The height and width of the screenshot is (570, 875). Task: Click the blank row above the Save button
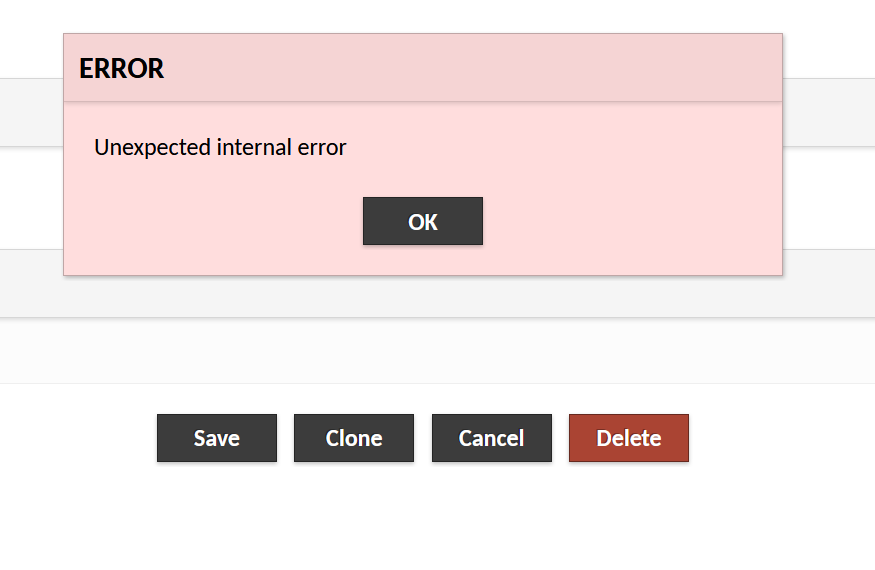pos(438,351)
